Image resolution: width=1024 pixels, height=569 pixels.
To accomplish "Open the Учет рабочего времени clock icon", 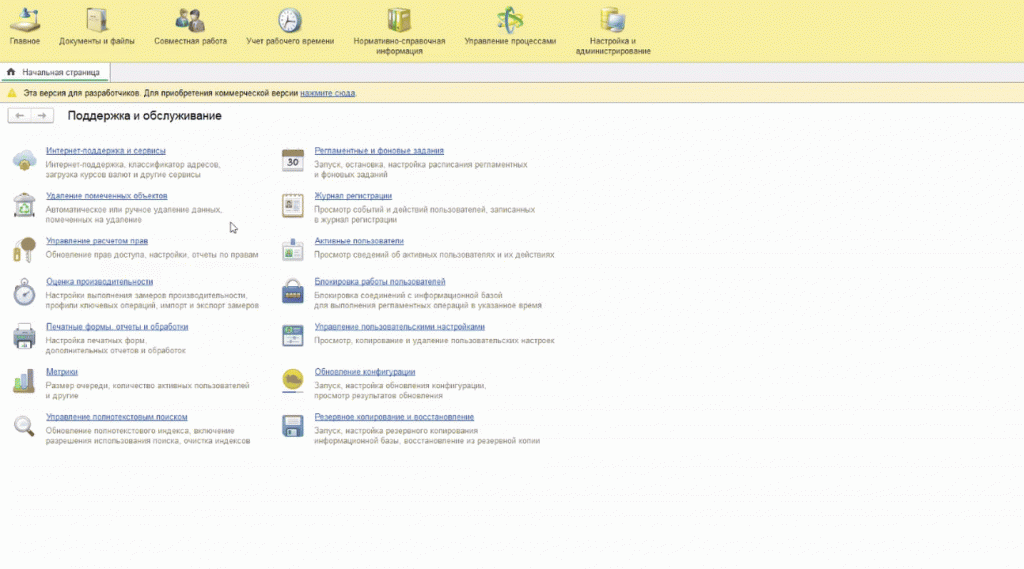I will [289, 20].
